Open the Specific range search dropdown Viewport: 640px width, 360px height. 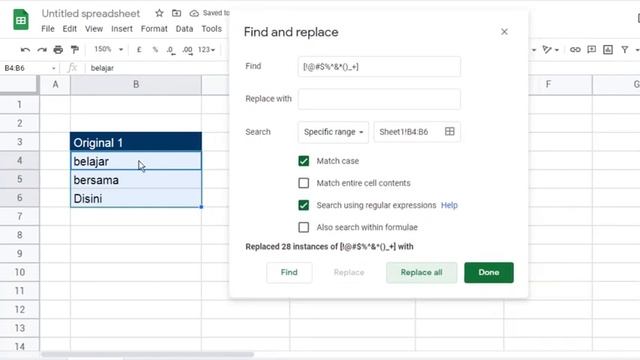pos(333,132)
